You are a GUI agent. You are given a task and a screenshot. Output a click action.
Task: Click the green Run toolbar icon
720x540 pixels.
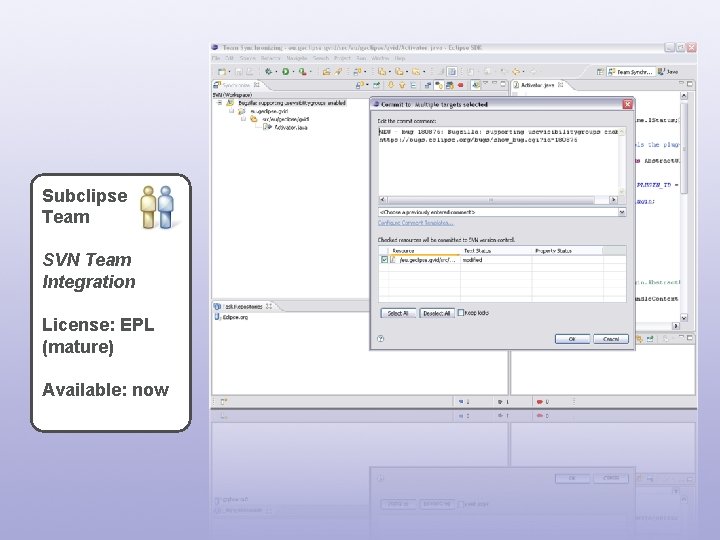click(x=286, y=72)
